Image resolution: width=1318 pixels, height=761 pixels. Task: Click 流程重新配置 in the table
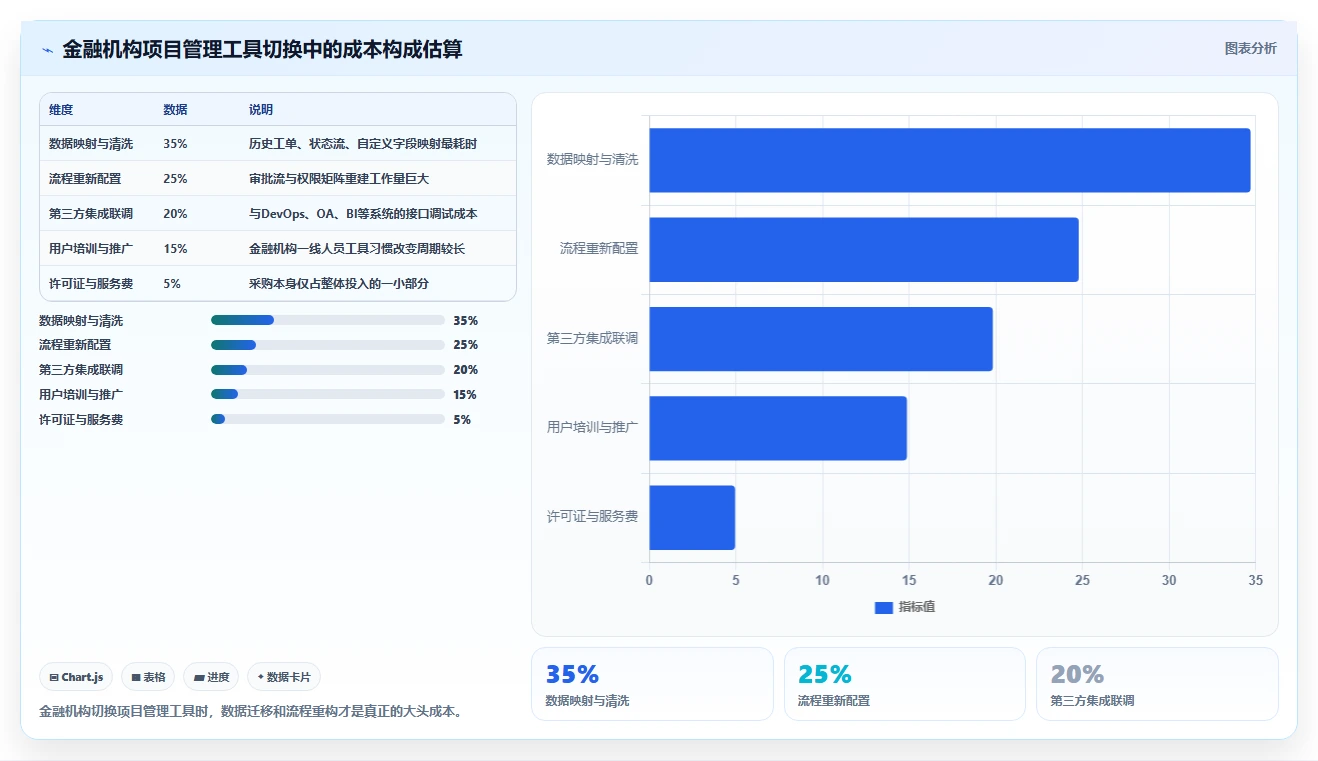[x=85, y=179]
